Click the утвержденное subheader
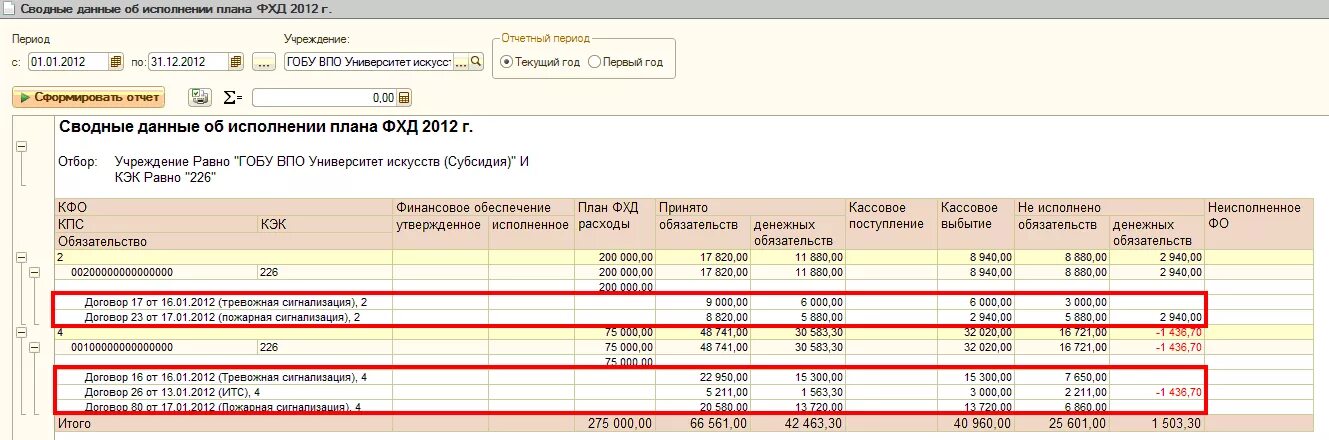Viewport: 1329px width, 440px height. point(438,224)
